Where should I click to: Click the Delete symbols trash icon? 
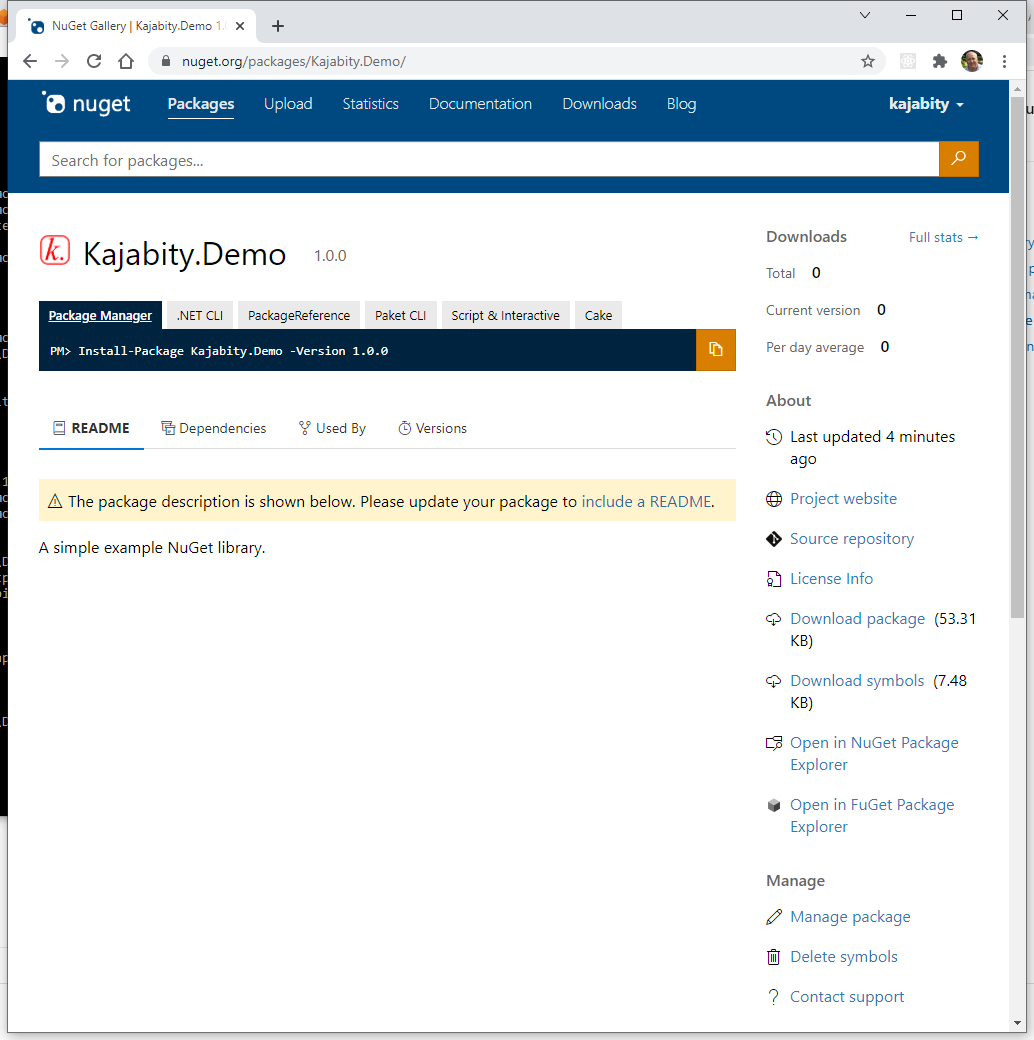point(773,956)
